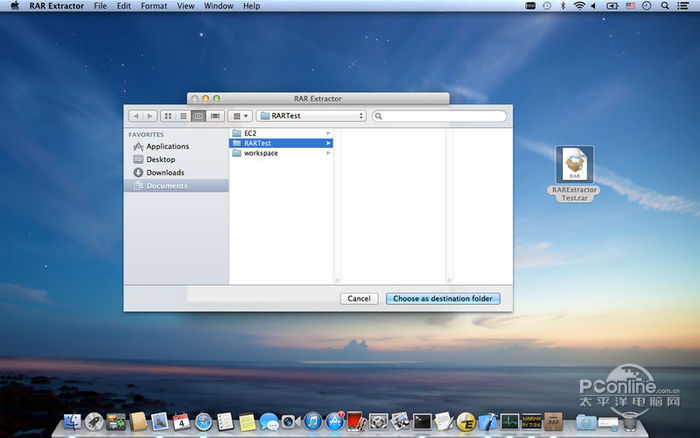Go back using the left arrow button

coord(136,116)
